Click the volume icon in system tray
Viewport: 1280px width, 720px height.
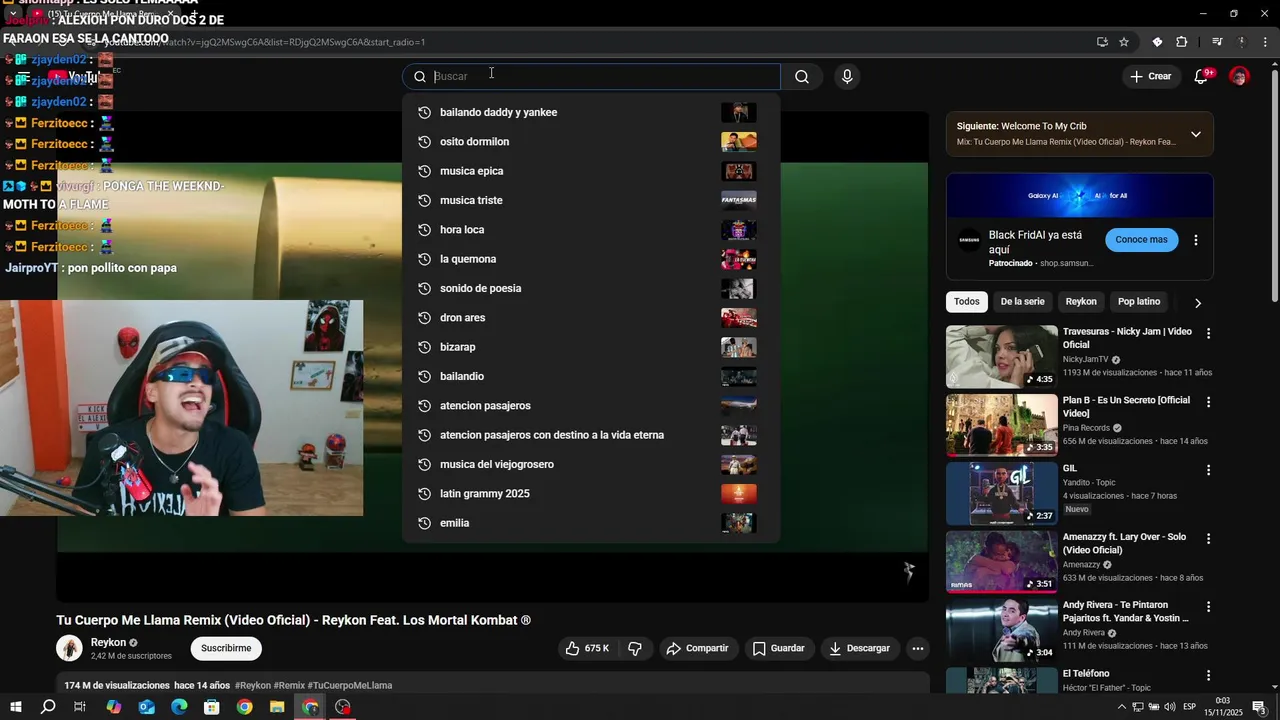coord(1169,707)
